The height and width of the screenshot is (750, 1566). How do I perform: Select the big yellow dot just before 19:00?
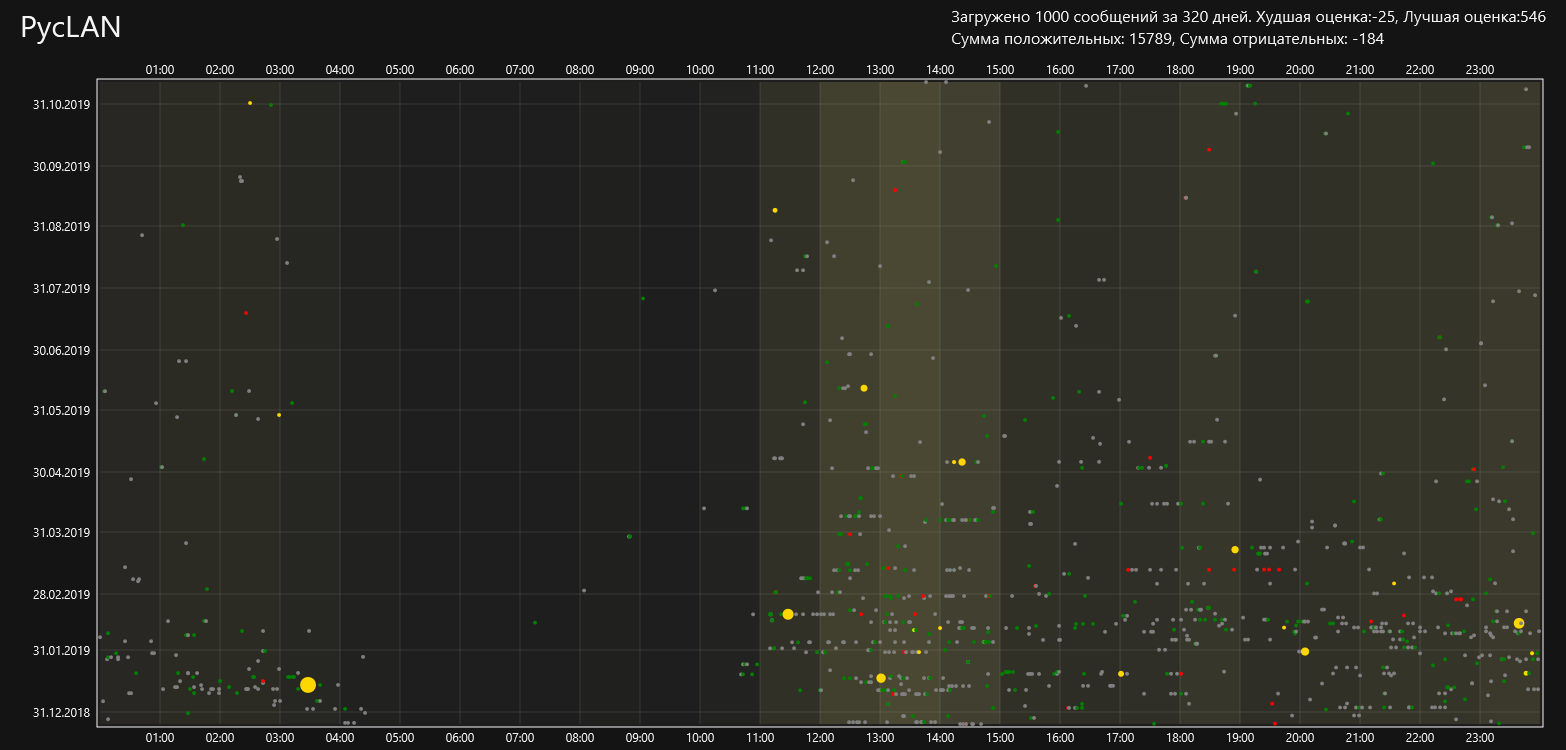(x=1235, y=550)
